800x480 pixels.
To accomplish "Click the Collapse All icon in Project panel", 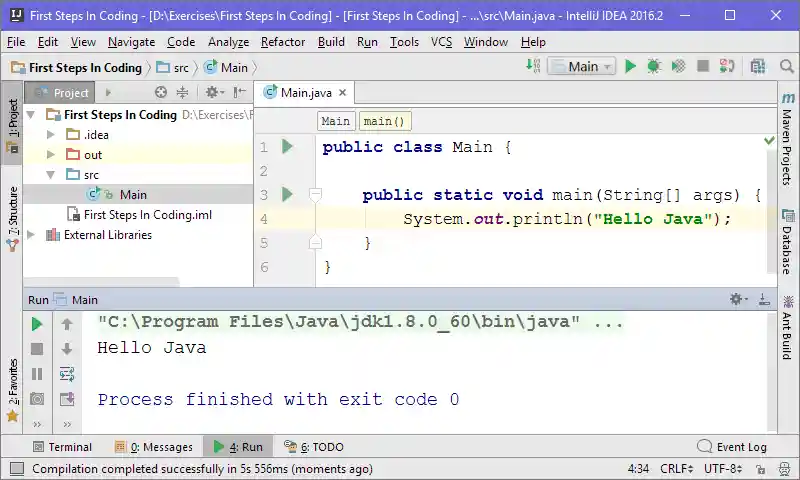I will tap(182, 93).
